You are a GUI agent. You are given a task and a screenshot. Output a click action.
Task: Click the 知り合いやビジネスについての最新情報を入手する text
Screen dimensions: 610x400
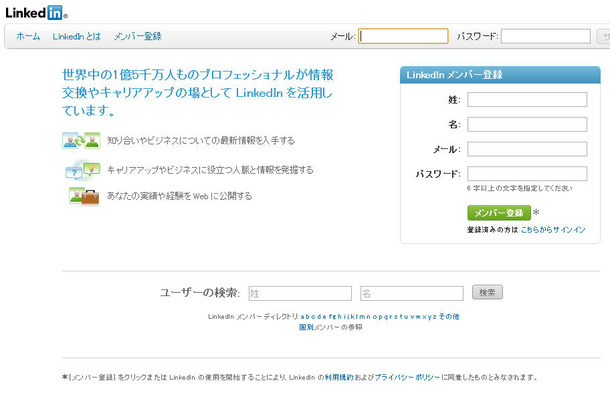tap(201, 140)
